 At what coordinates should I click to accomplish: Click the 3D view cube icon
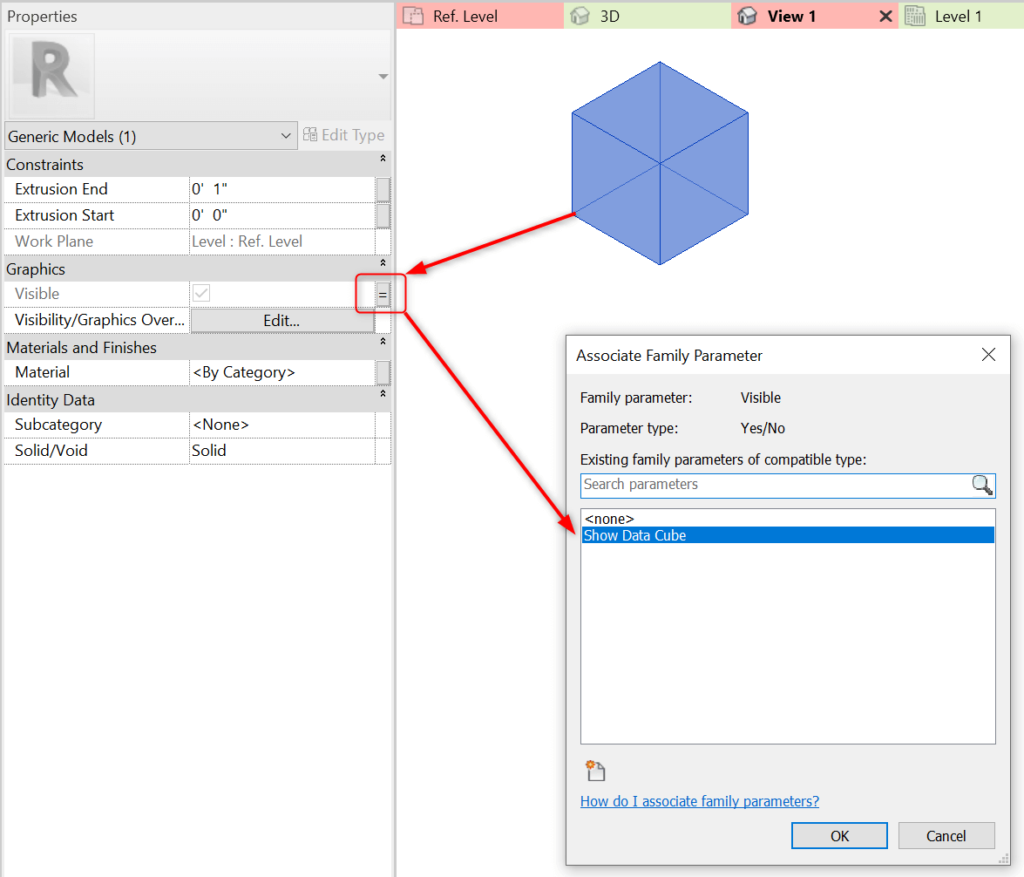(x=581, y=16)
